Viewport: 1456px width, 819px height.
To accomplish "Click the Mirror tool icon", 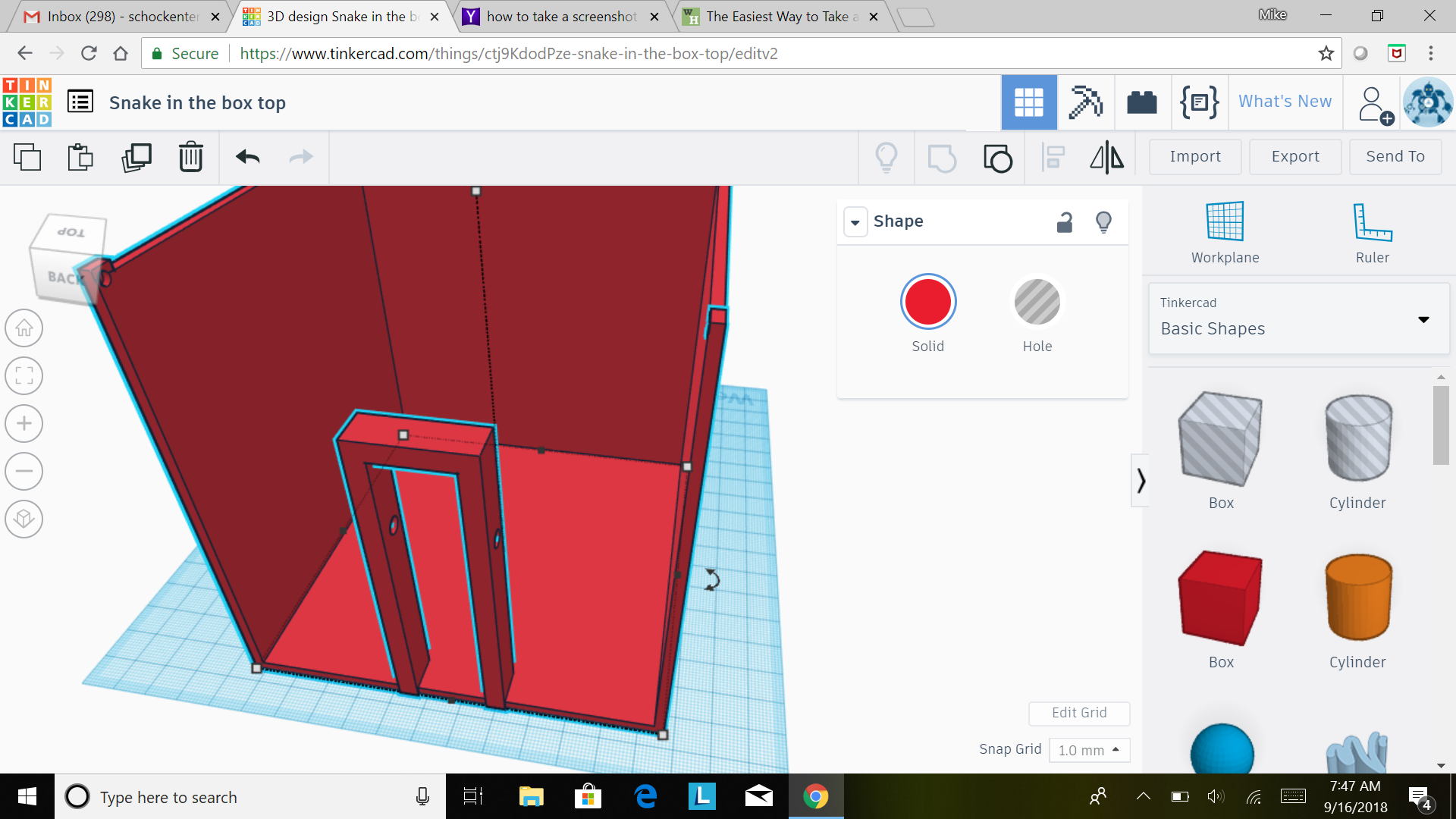I will (x=1107, y=156).
